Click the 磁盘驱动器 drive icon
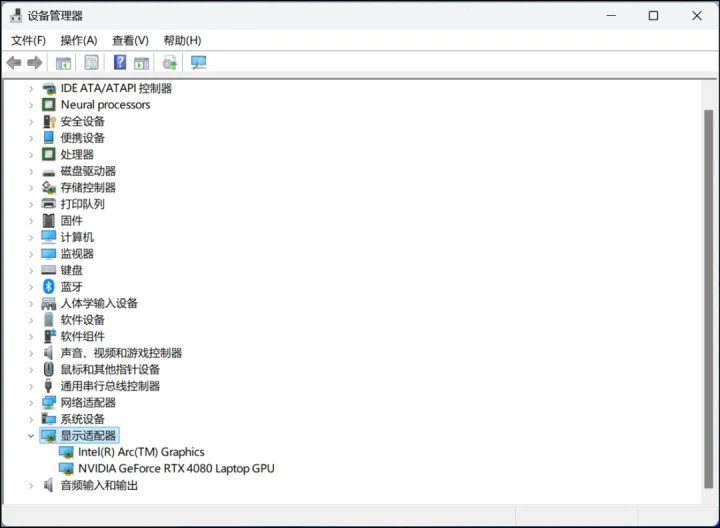The height and width of the screenshot is (528, 720). coord(49,173)
